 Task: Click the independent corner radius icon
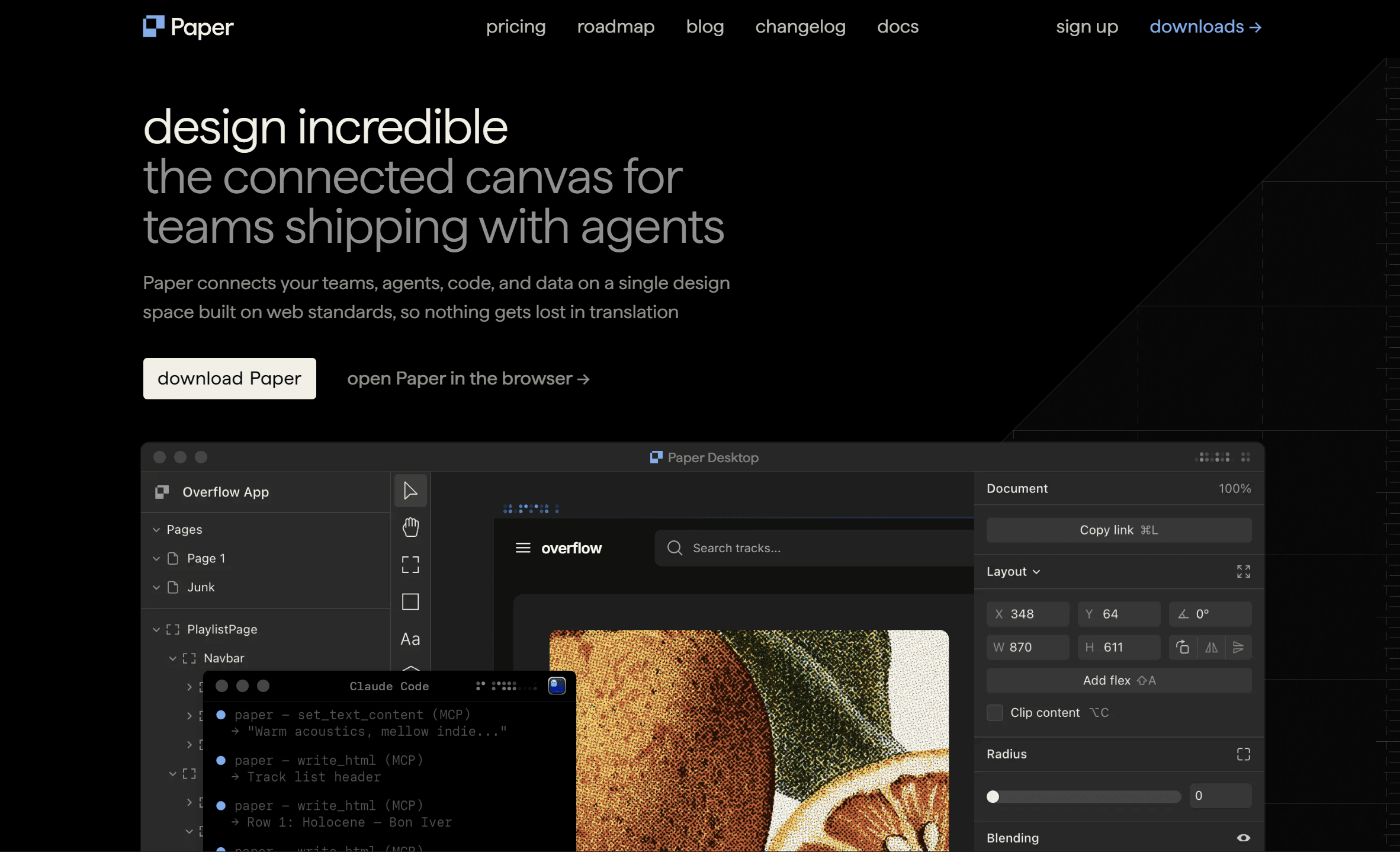[x=1243, y=754]
